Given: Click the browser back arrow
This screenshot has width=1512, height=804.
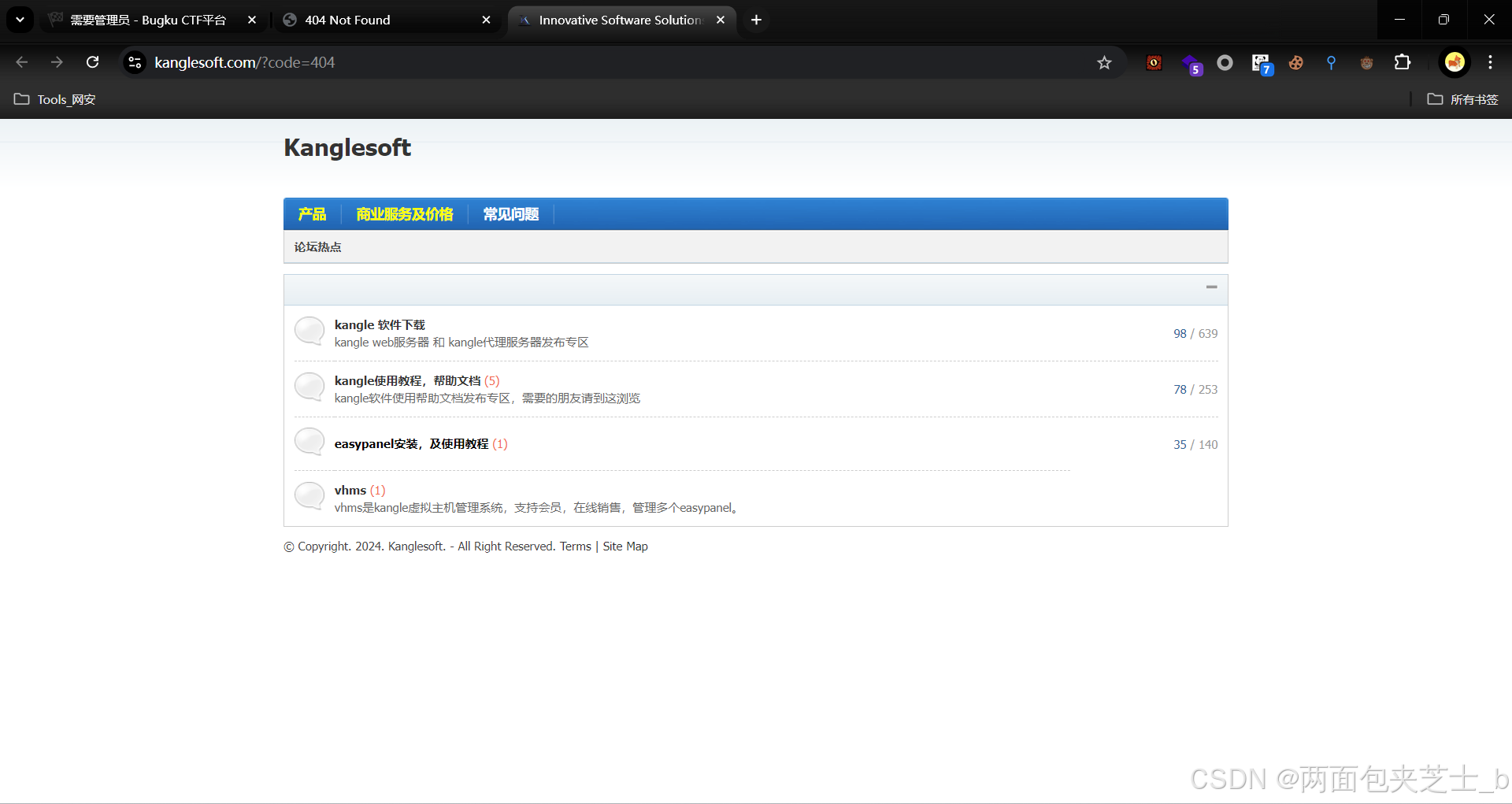Looking at the screenshot, I should coord(21,62).
